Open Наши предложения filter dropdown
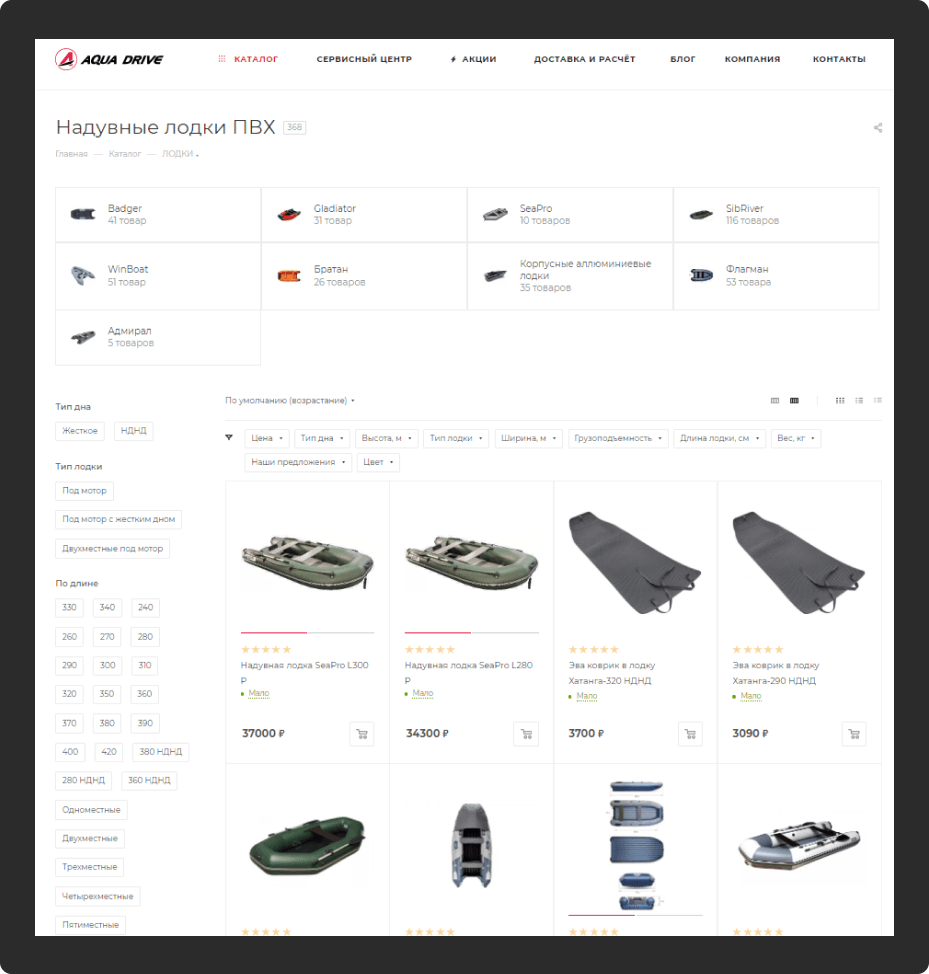The height and width of the screenshot is (974, 929). (298, 463)
